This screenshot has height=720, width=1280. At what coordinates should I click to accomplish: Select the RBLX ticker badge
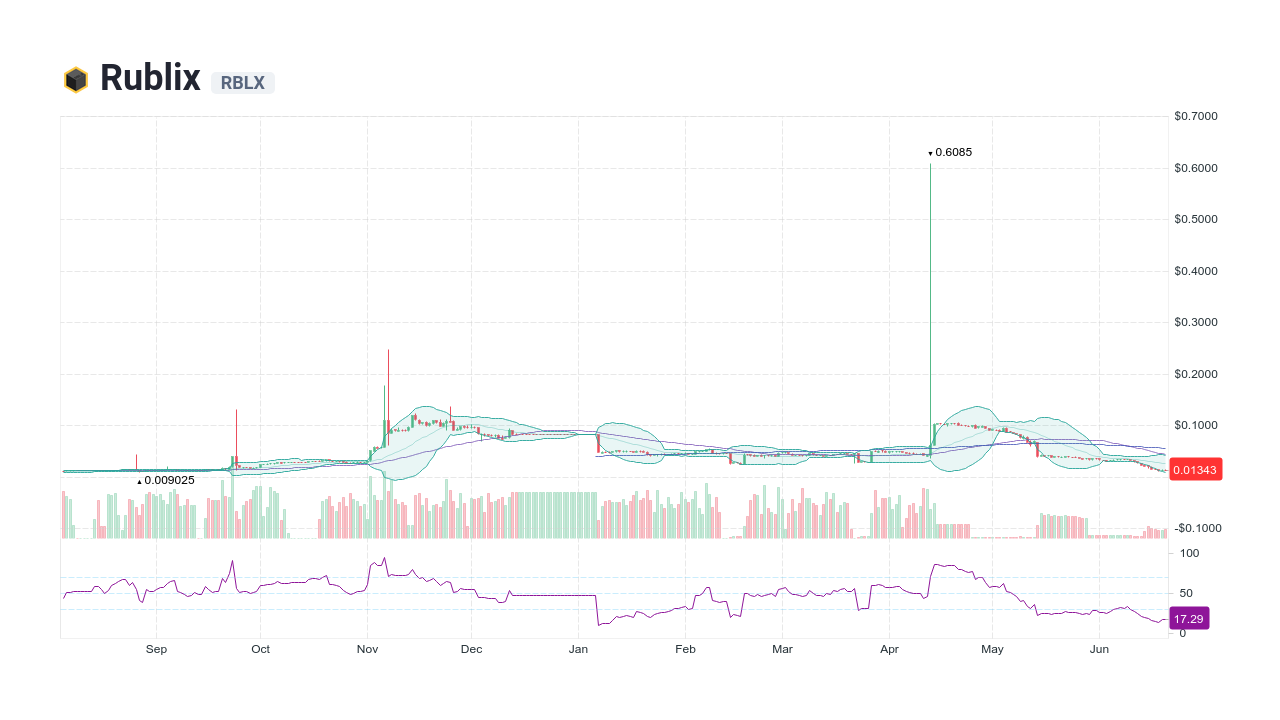tap(243, 83)
